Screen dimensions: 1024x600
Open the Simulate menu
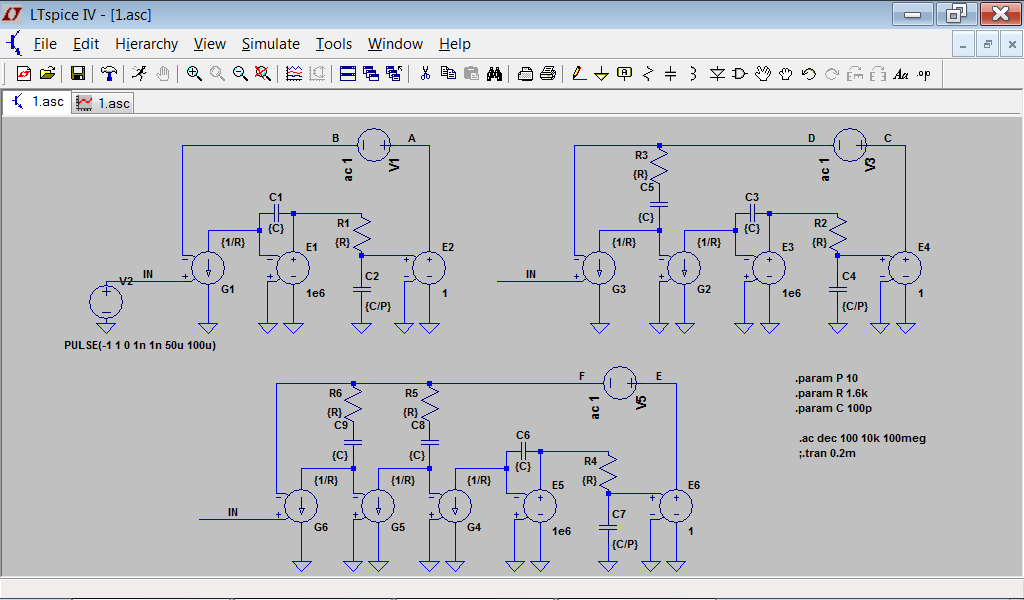point(270,44)
